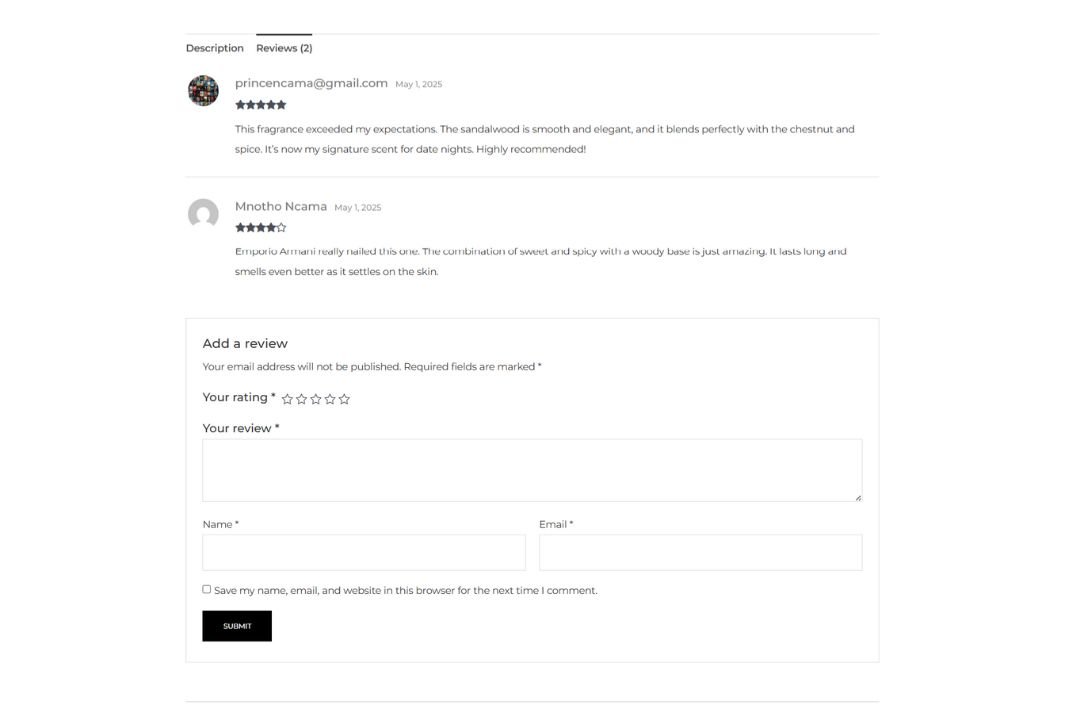Click the Mnotho Ncama reviewer name
This screenshot has width=1065, height=710.
tap(281, 206)
